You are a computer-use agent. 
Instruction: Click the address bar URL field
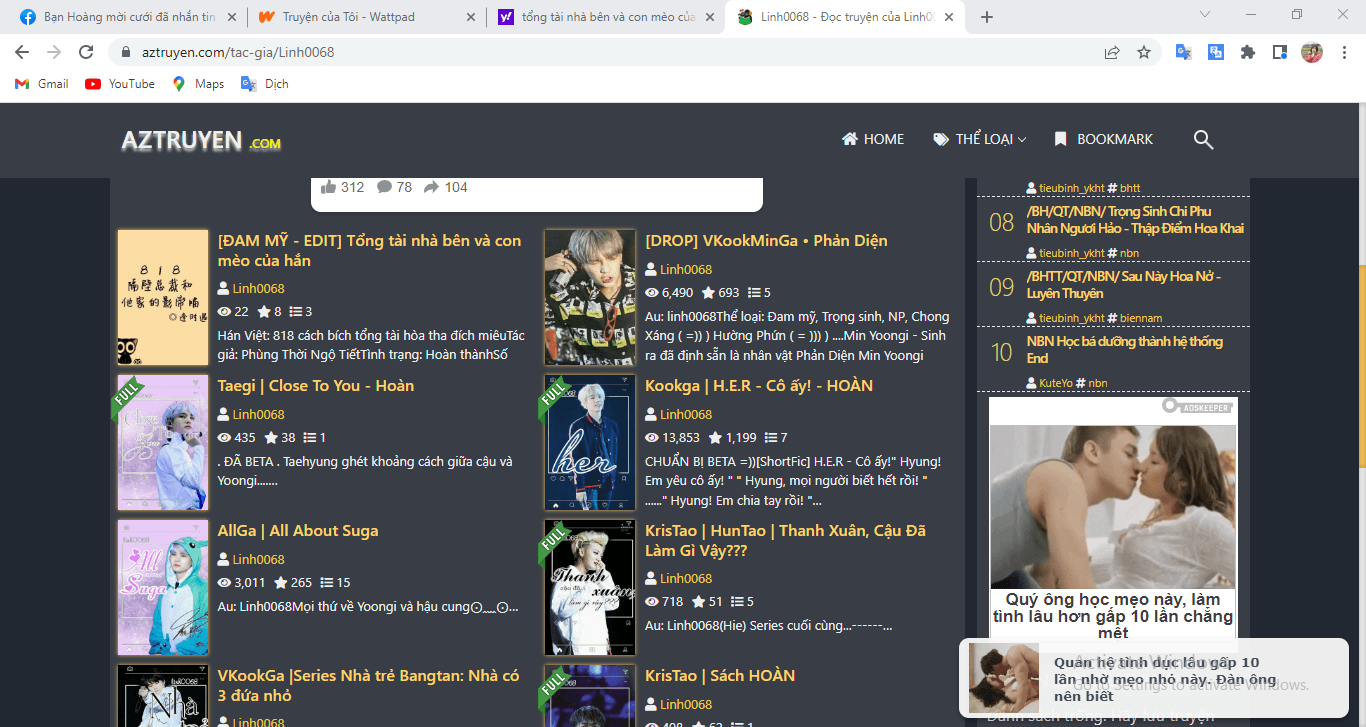pyautogui.click(x=600, y=53)
